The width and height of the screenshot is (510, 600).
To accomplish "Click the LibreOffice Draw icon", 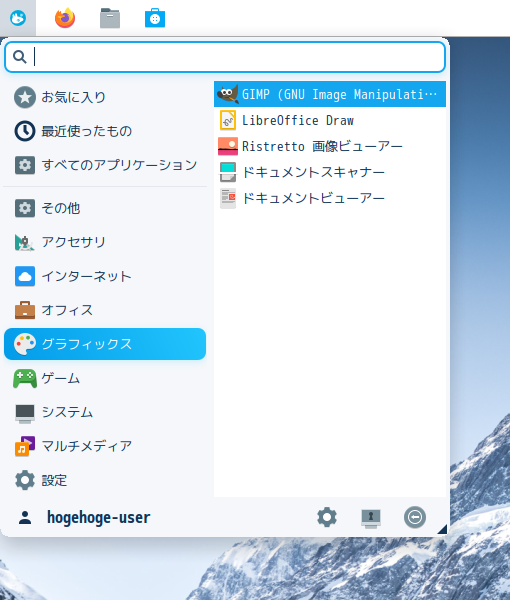I will point(228,120).
